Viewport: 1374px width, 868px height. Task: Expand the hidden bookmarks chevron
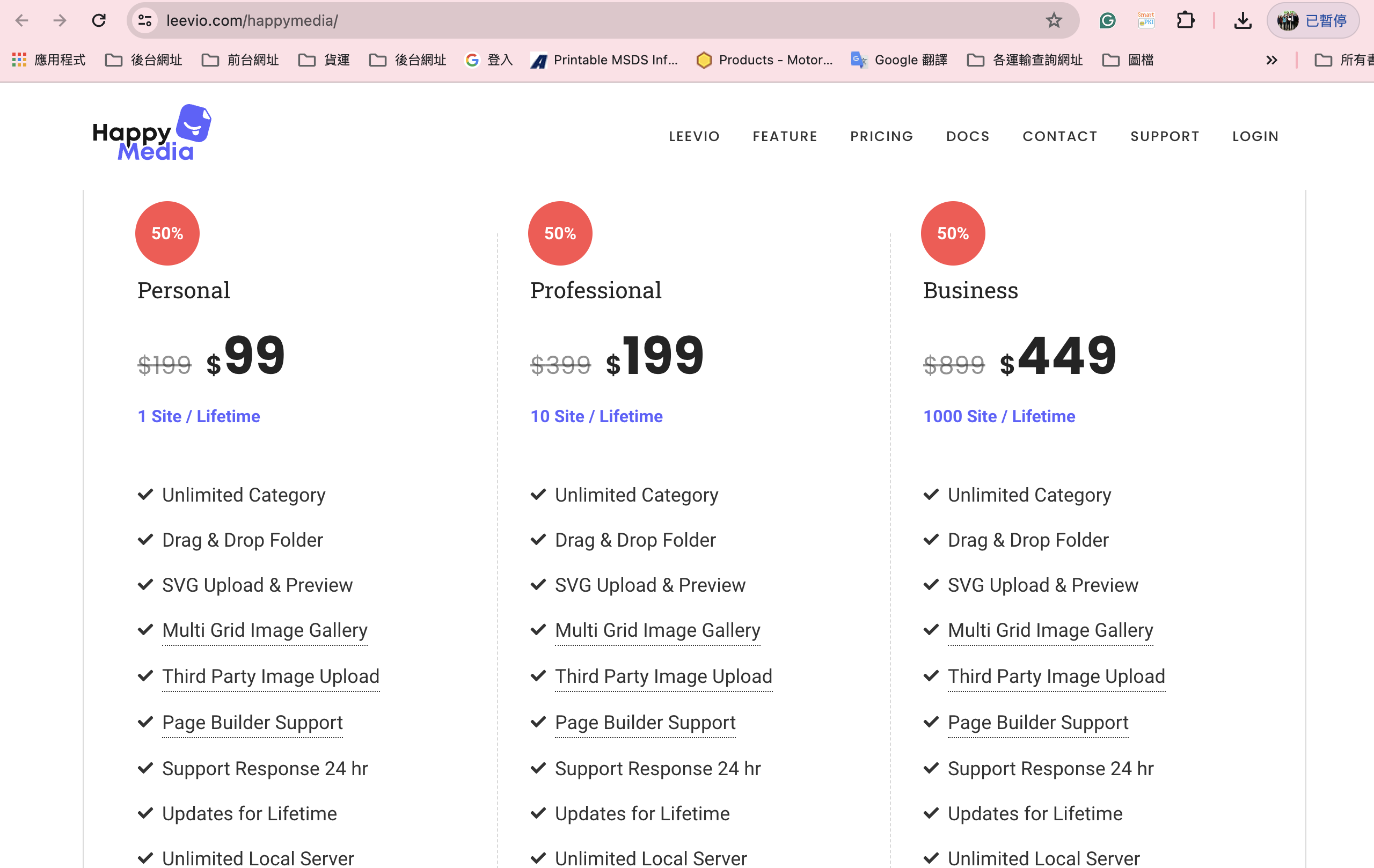(x=1271, y=60)
